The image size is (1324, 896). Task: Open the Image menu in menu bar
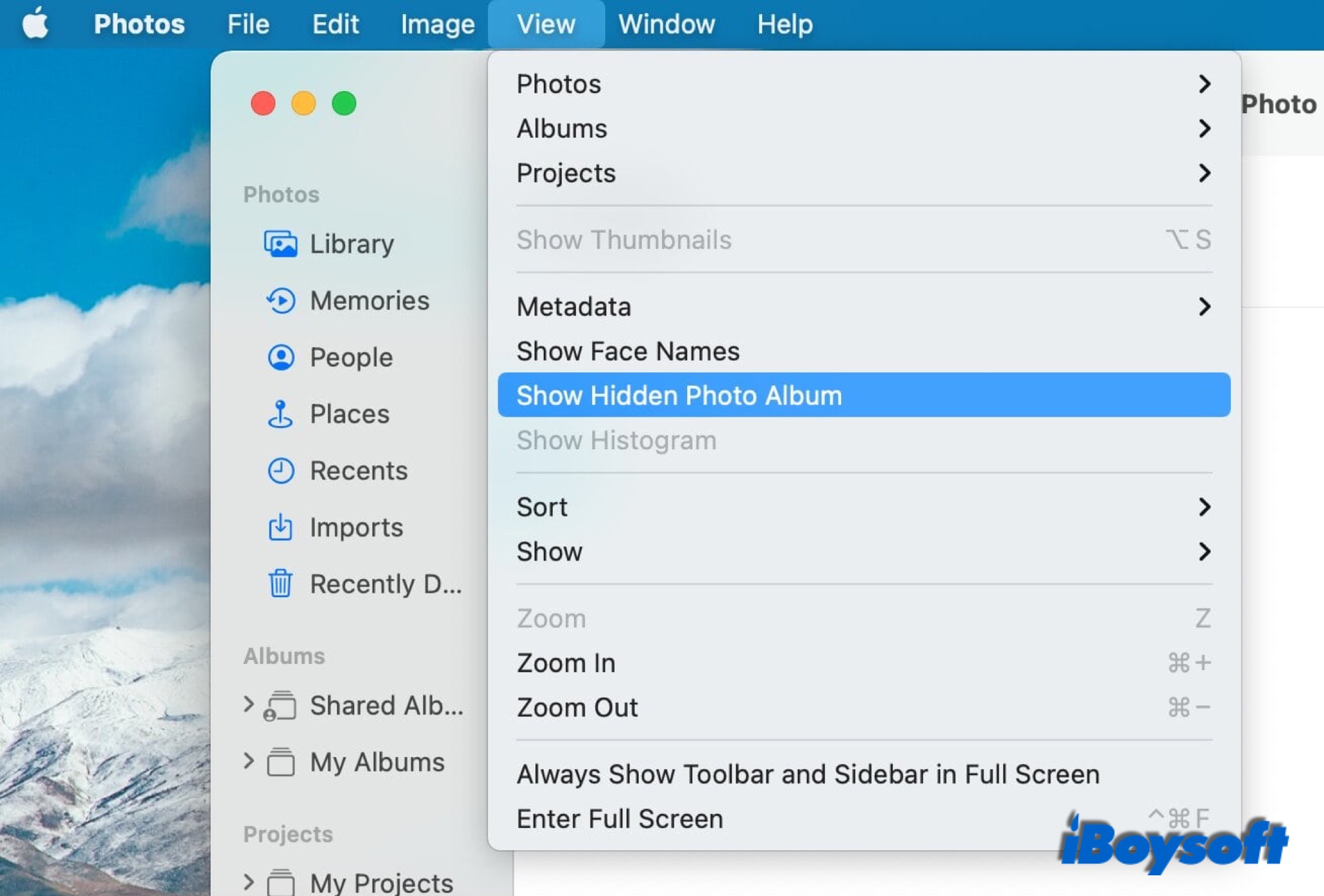437,24
